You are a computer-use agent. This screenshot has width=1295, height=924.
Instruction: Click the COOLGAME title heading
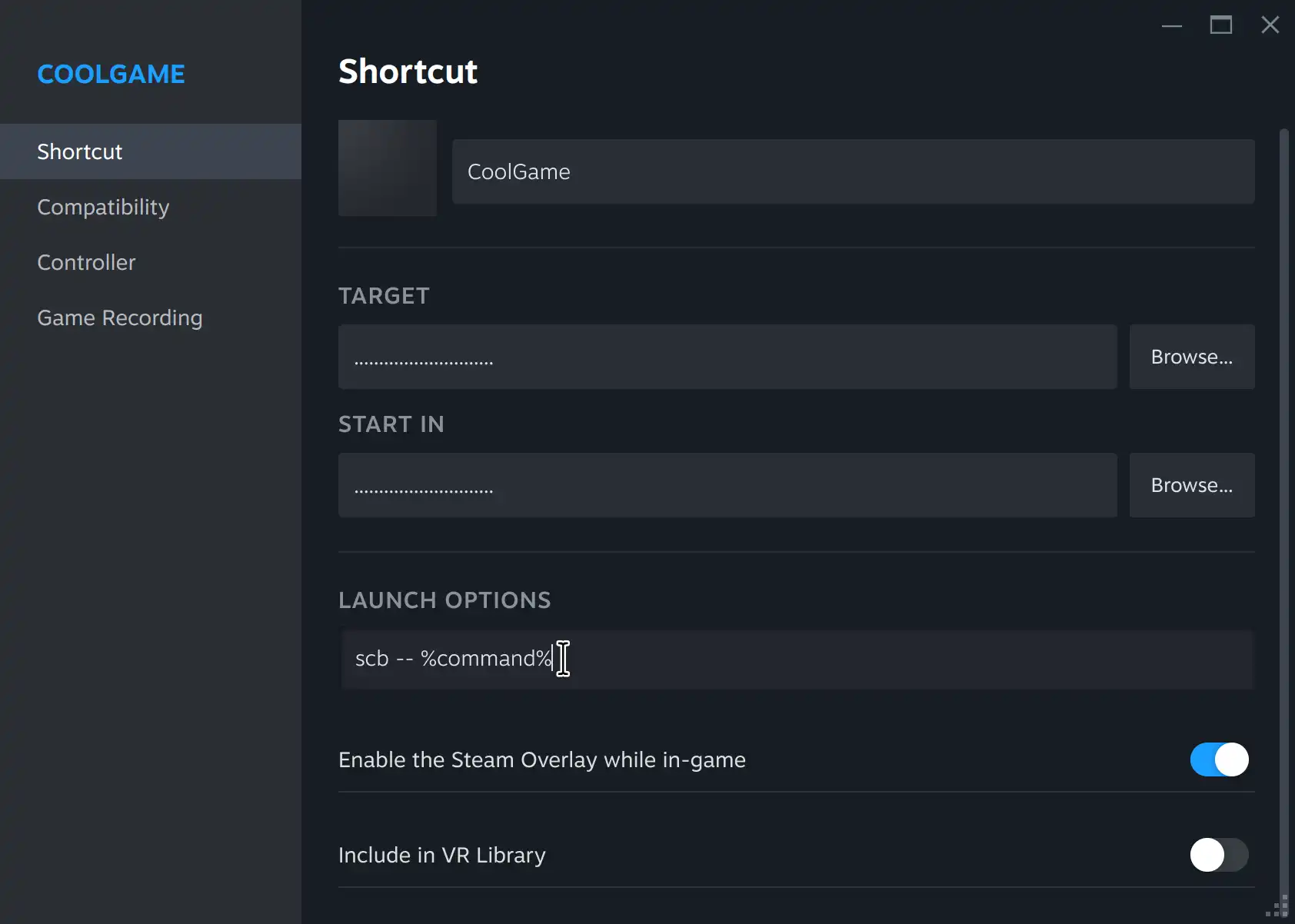(x=111, y=74)
